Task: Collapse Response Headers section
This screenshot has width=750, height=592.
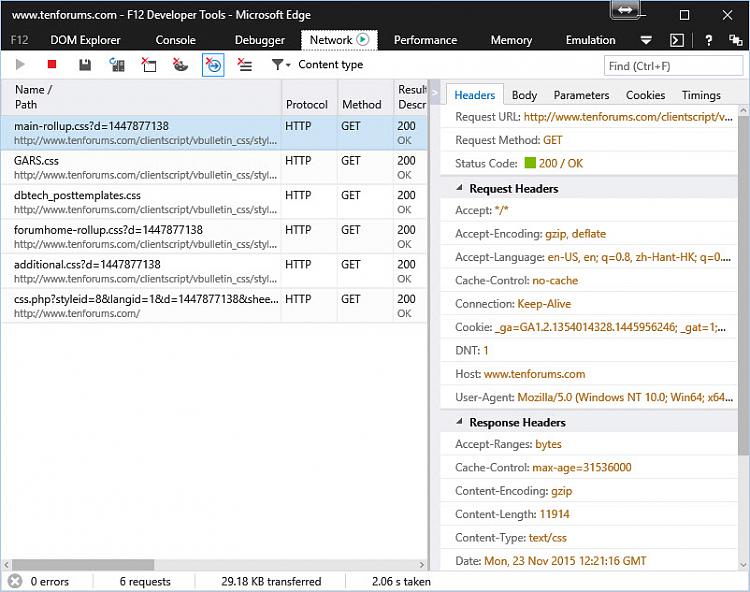Action: pyautogui.click(x=459, y=422)
